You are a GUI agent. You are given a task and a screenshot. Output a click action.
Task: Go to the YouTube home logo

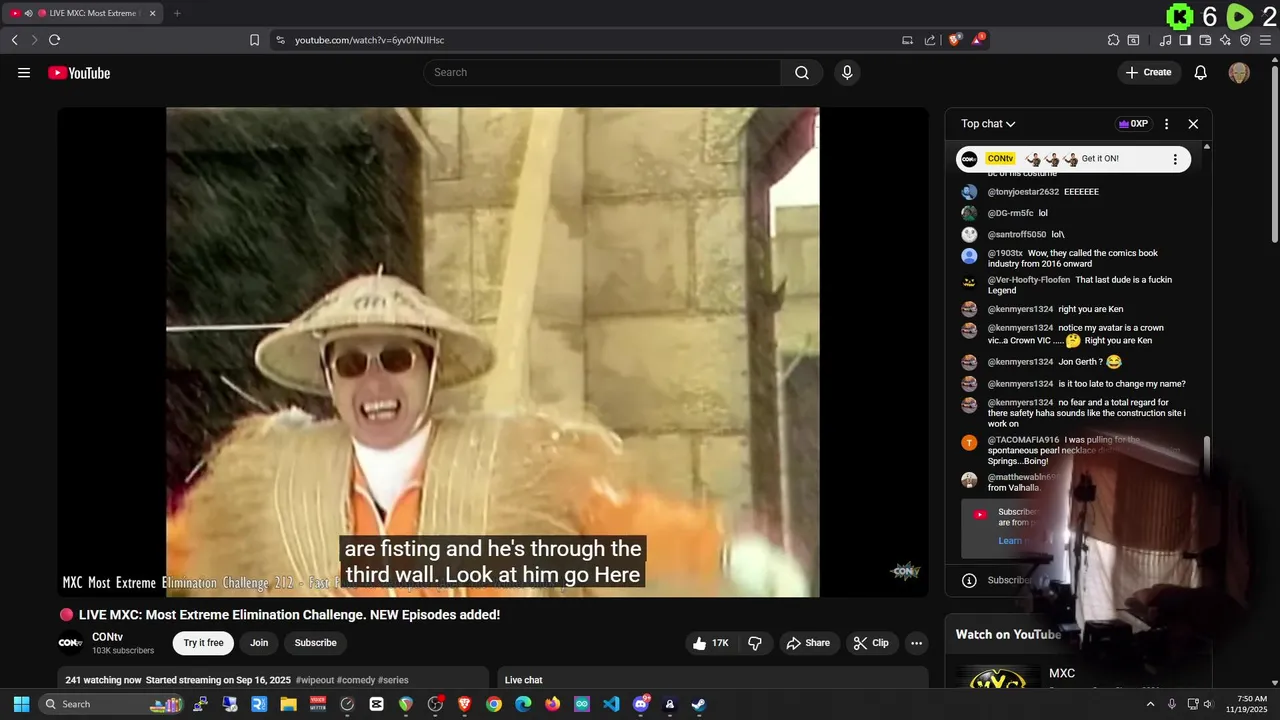(x=79, y=73)
